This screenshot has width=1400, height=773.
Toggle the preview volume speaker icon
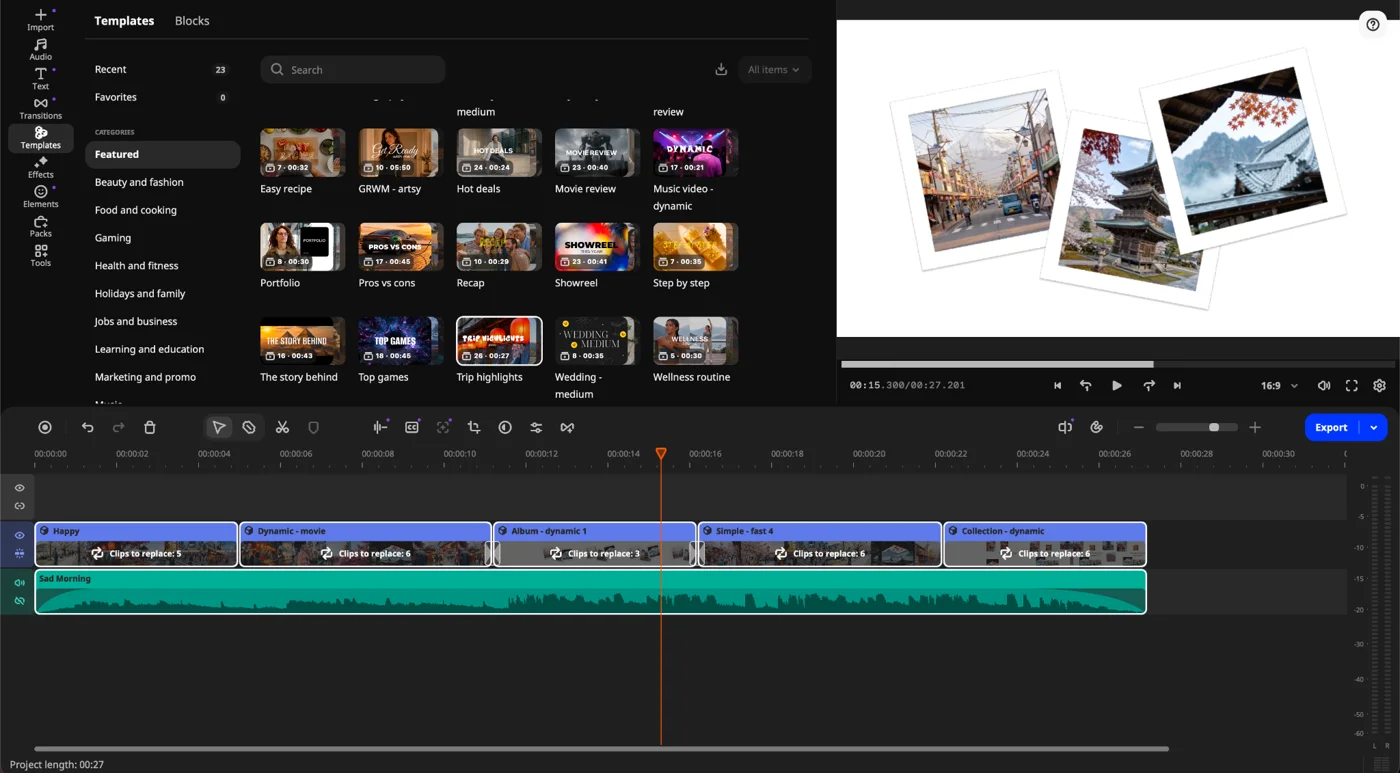[1324, 386]
